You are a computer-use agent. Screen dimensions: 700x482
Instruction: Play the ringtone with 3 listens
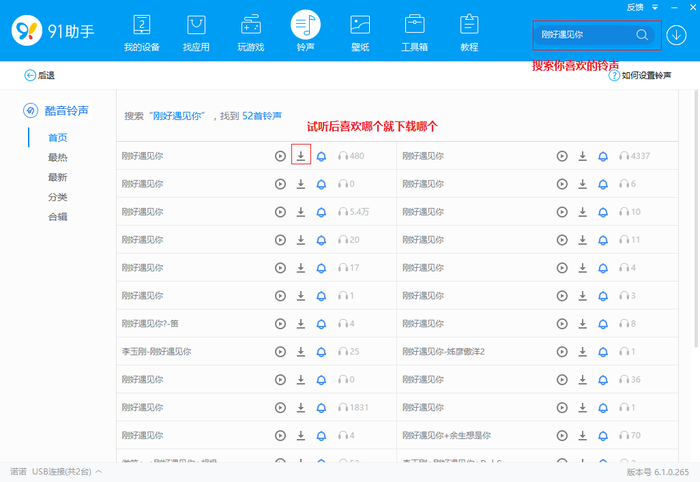(562, 296)
